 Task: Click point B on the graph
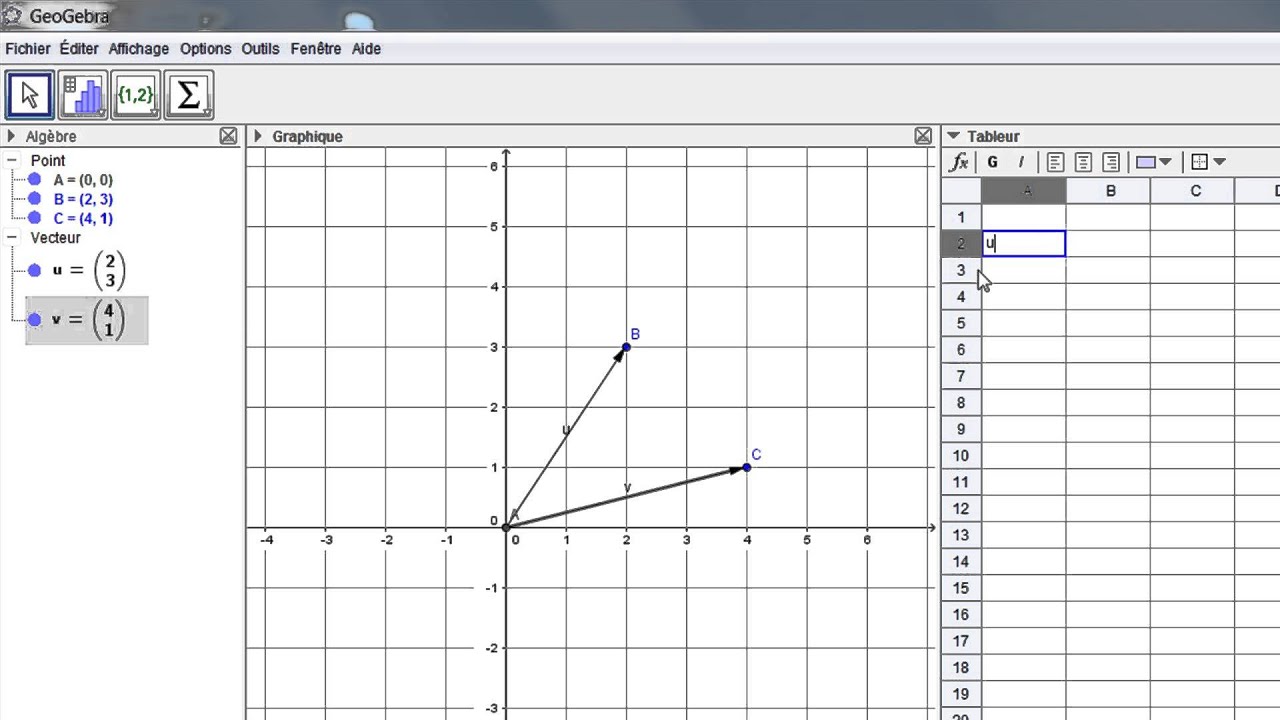(x=627, y=347)
